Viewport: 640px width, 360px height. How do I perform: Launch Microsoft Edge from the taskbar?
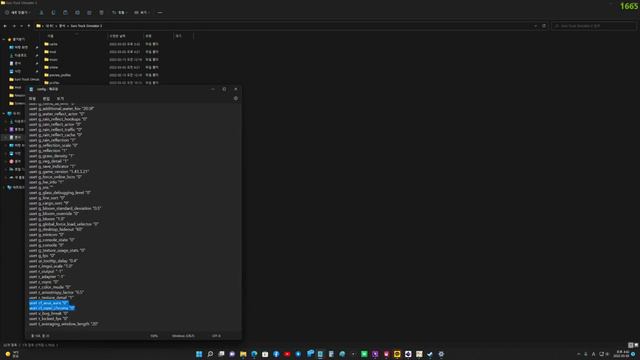(254, 354)
